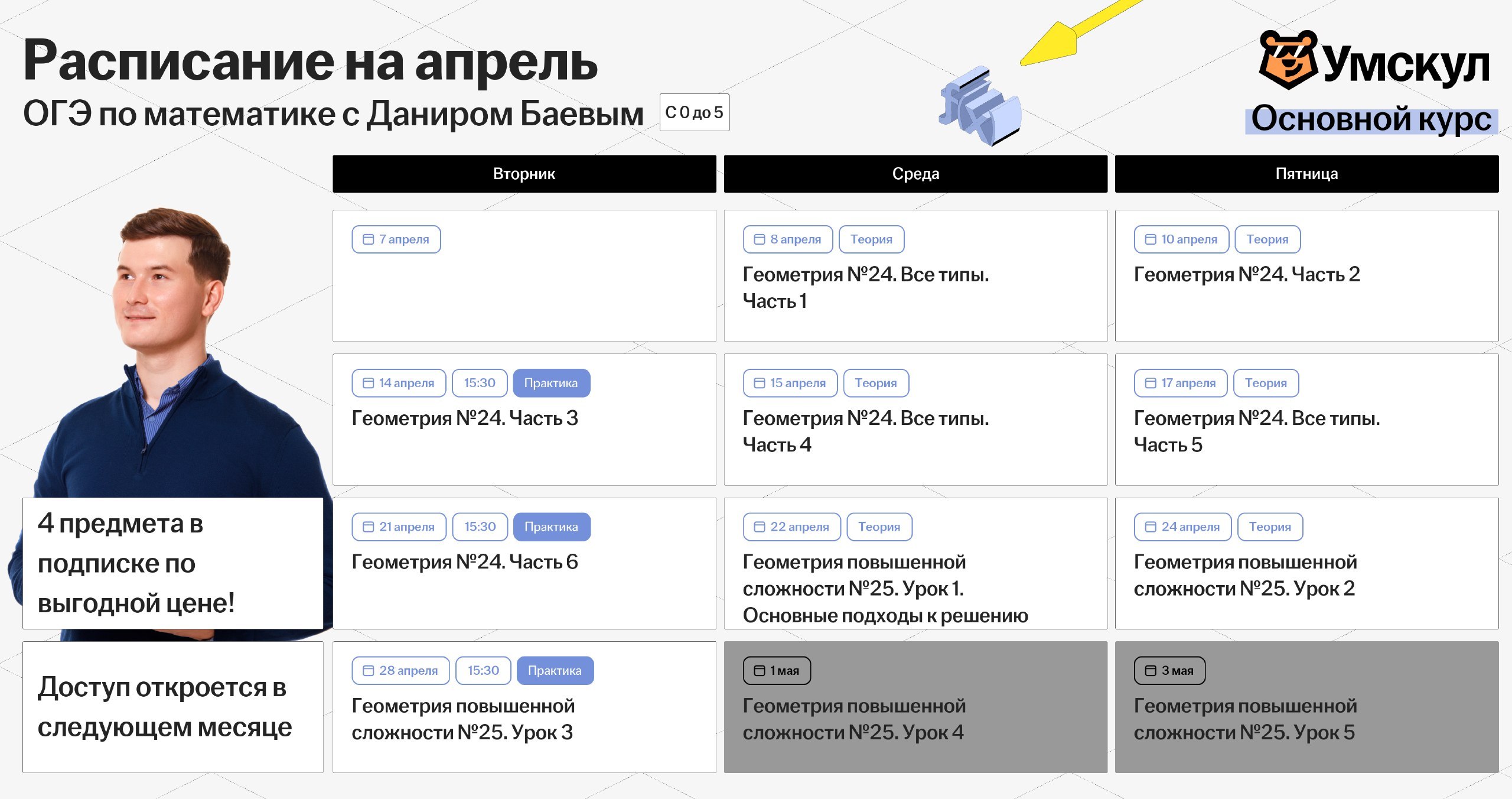Click the calendar icon for 1 мая
This screenshot has width=1512, height=799.
(760, 671)
